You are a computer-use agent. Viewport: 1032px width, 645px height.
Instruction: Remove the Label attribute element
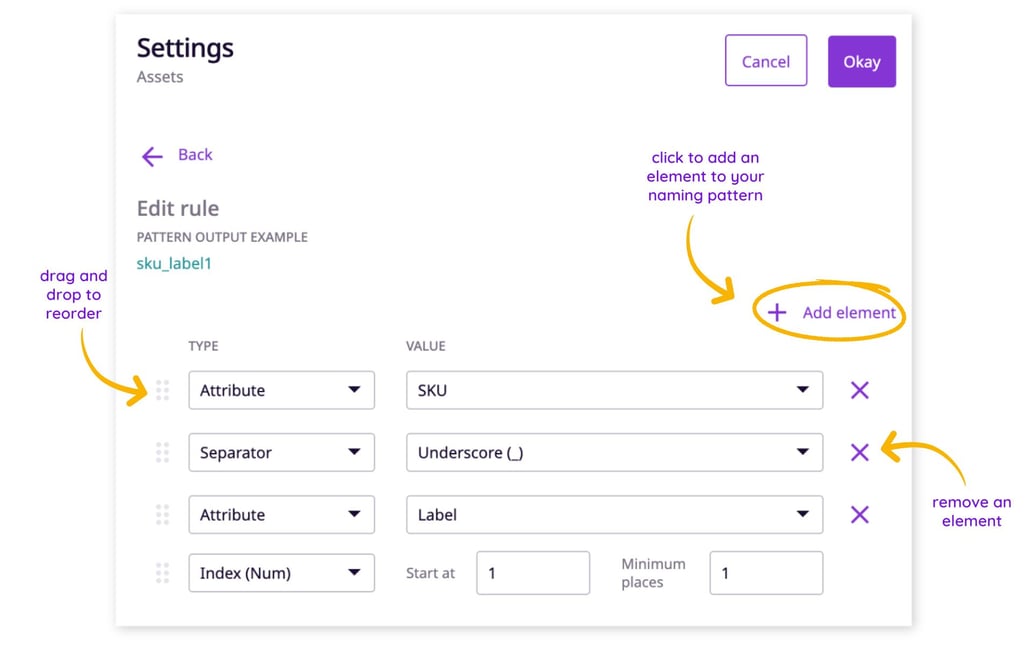(859, 514)
